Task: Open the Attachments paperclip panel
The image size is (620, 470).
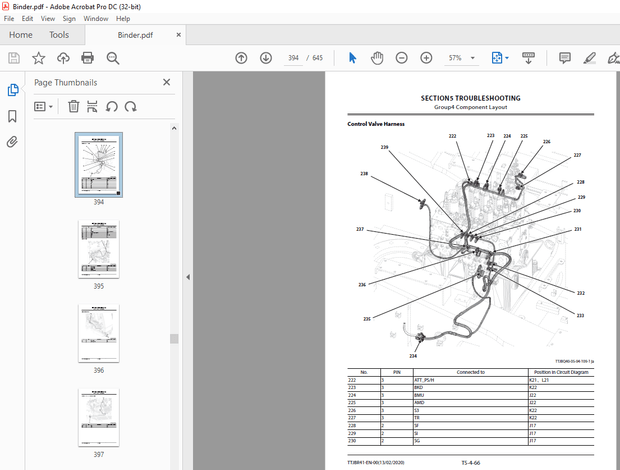Action: coord(12,142)
